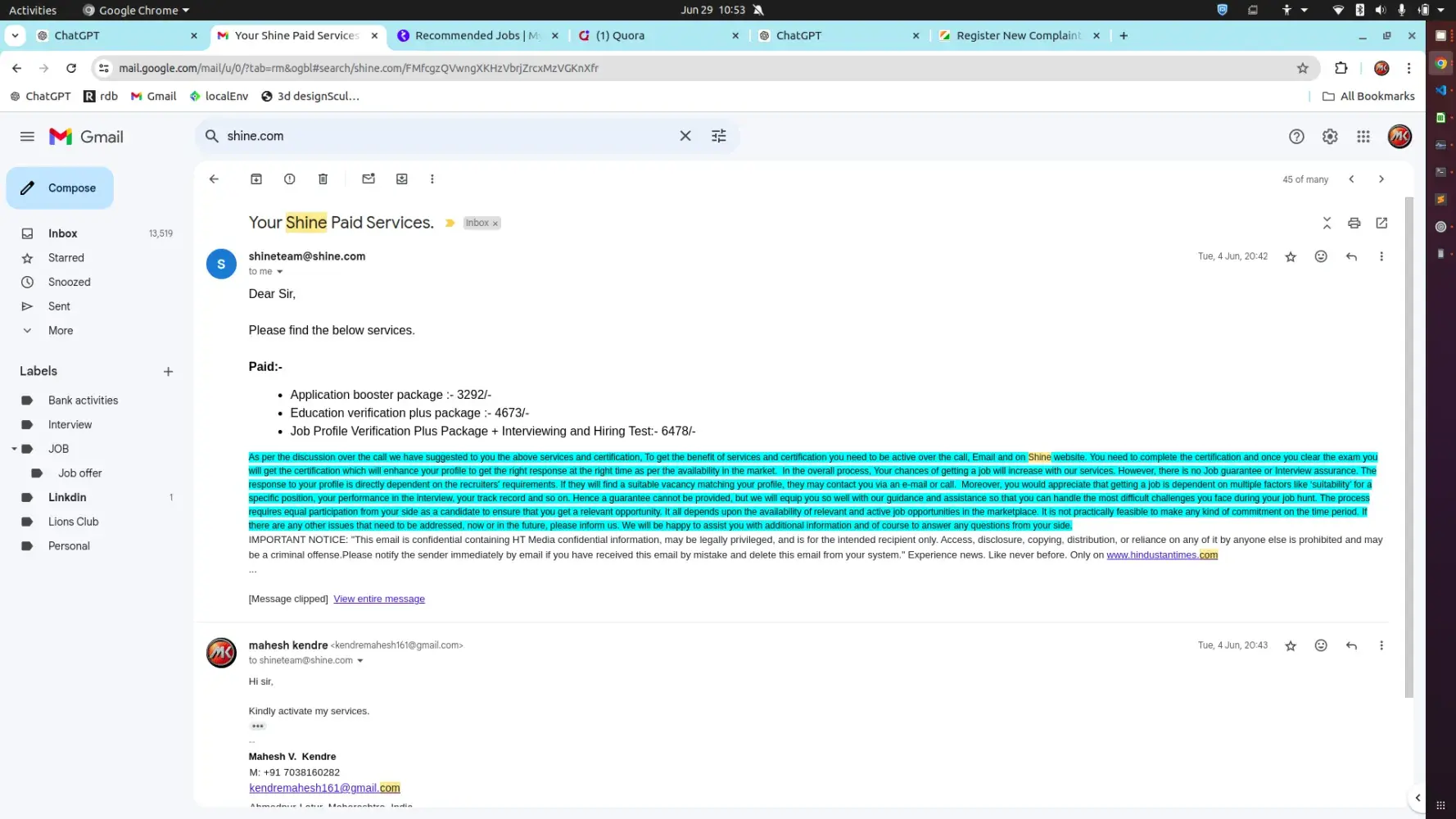
Task: Star the shineteam email from 20:42
Action: [x=1291, y=256]
